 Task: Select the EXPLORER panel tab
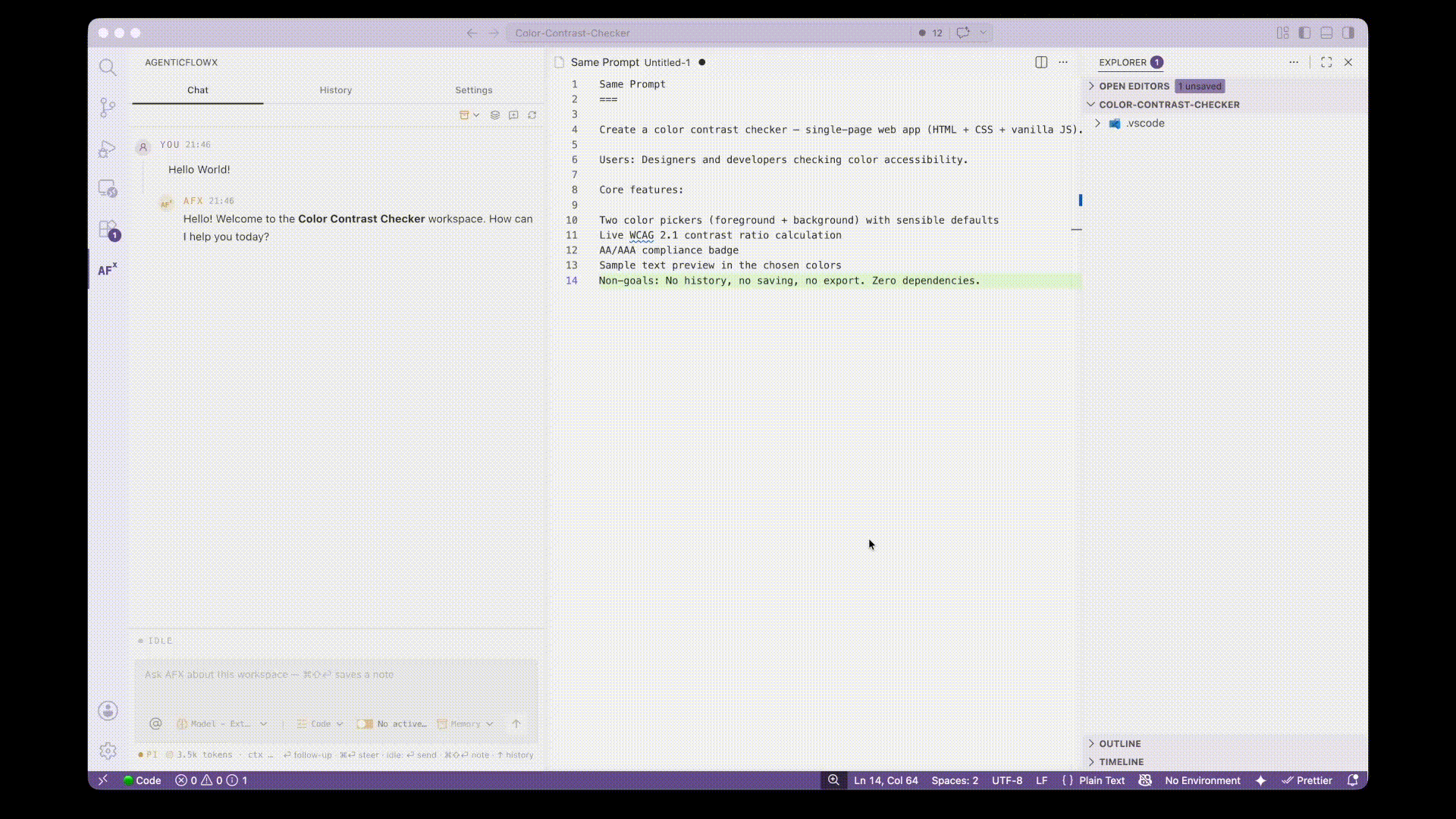(1131, 62)
